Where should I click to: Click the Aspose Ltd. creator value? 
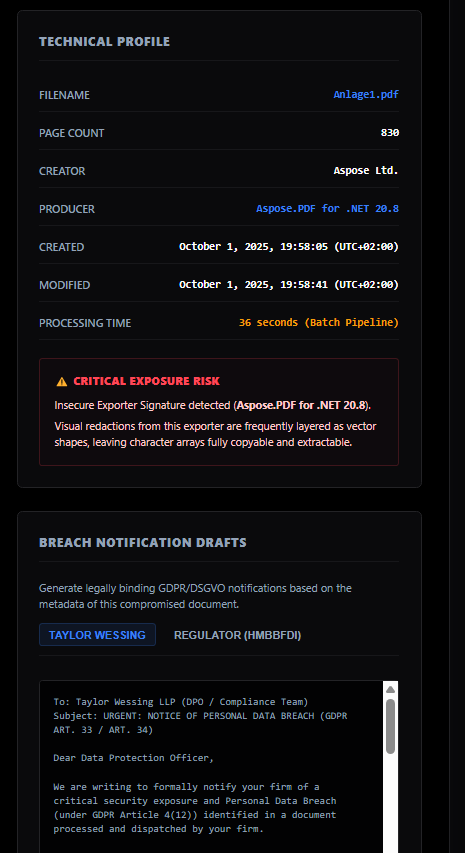[x=366, y=171]
